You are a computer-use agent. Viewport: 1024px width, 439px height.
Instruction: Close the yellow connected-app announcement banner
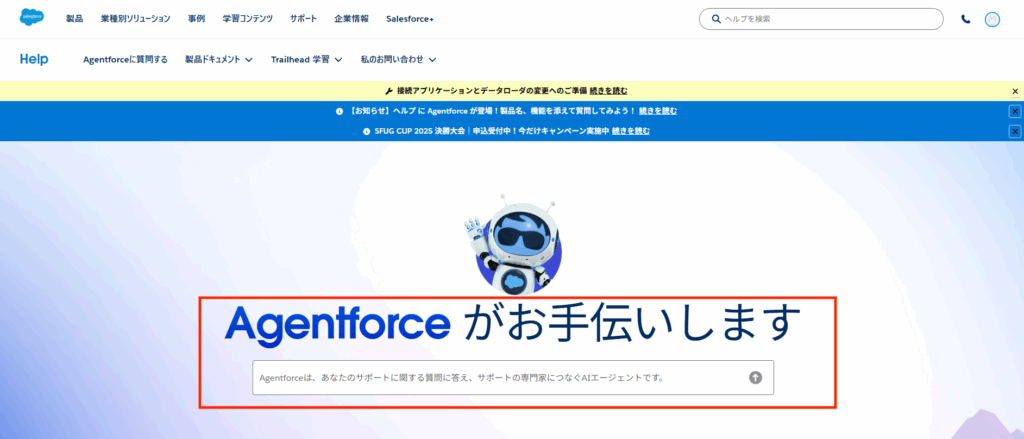pos(1014,91)
